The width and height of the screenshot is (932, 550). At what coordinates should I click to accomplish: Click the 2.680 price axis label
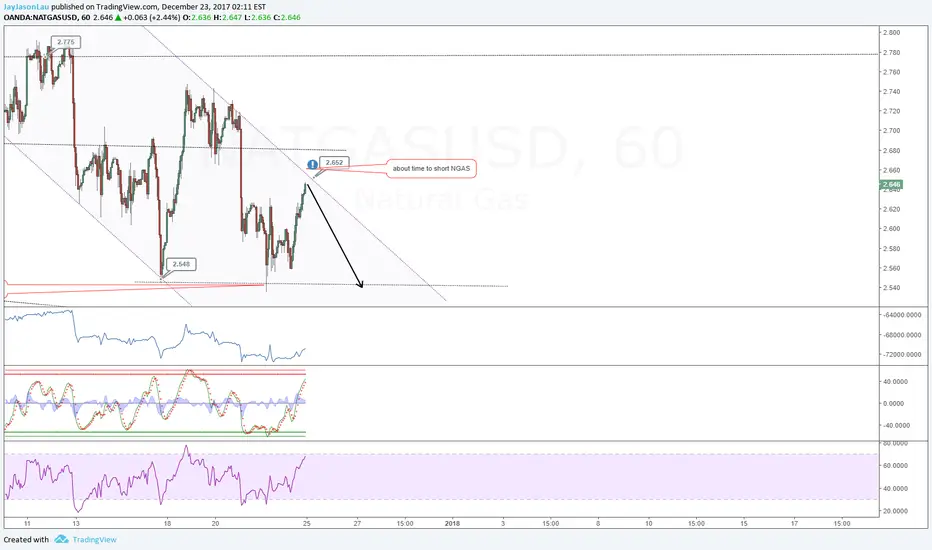[892, 150]
